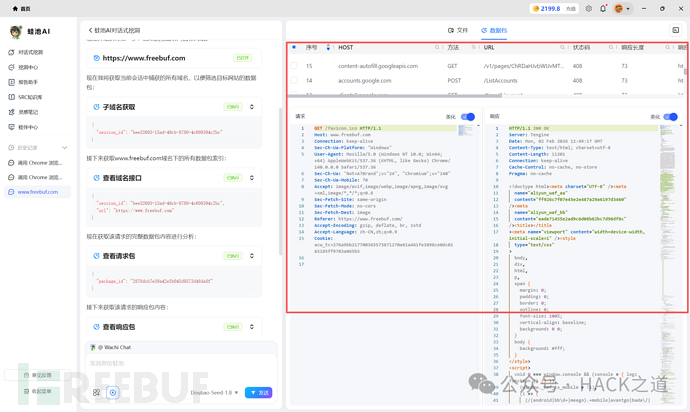Click search icon in URL column header
Image resolution: width=690 pixels, height=412 pixels.
click(562, 47)
